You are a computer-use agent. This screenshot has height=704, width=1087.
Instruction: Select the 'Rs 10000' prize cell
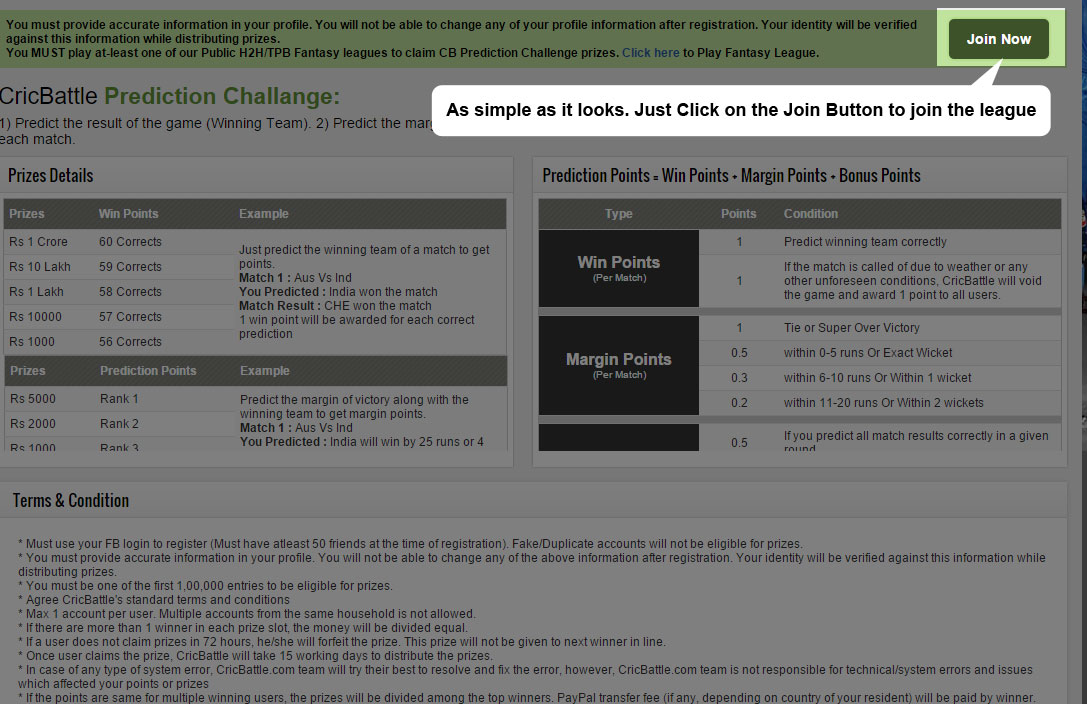[35, 317]
